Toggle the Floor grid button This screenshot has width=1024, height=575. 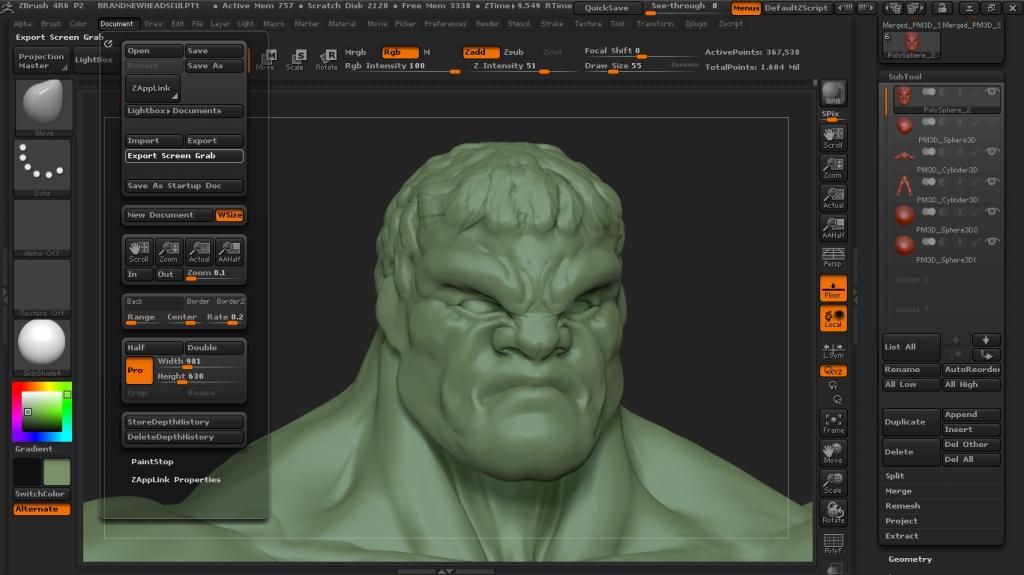[x=833, y=288]
